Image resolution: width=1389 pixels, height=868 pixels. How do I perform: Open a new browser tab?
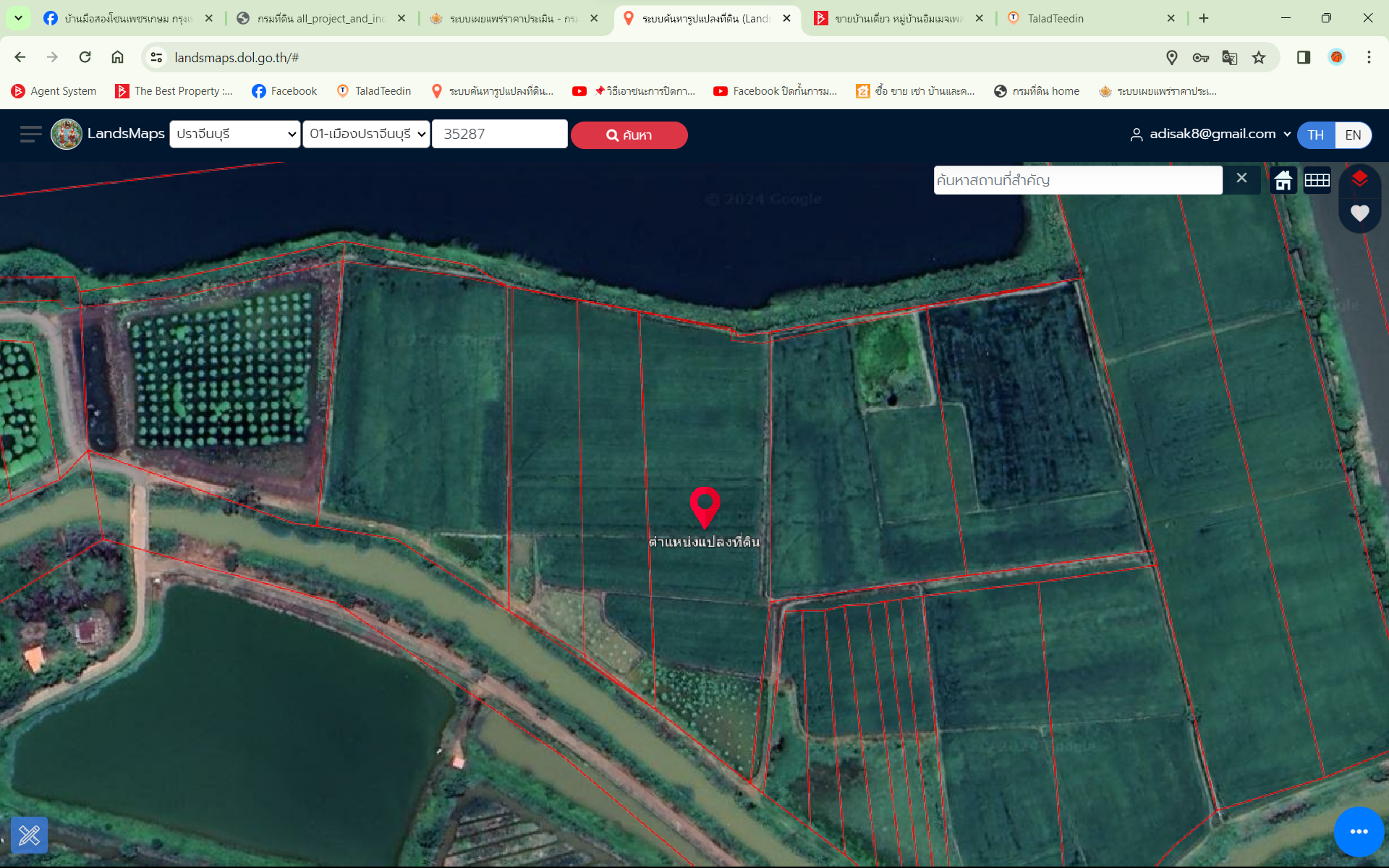(x=1204, y=18)
